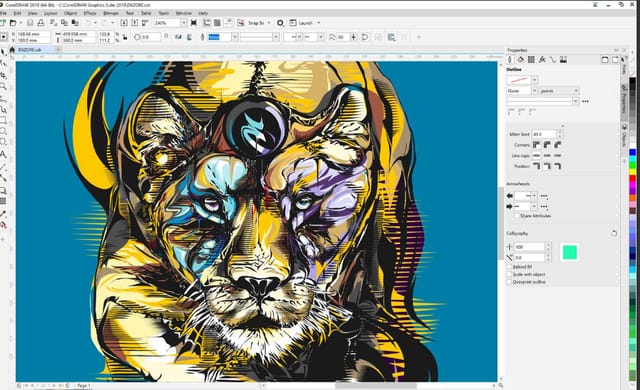
Task: Select the Freehand tool in the toolbox
Action: [x=3, y=98]
